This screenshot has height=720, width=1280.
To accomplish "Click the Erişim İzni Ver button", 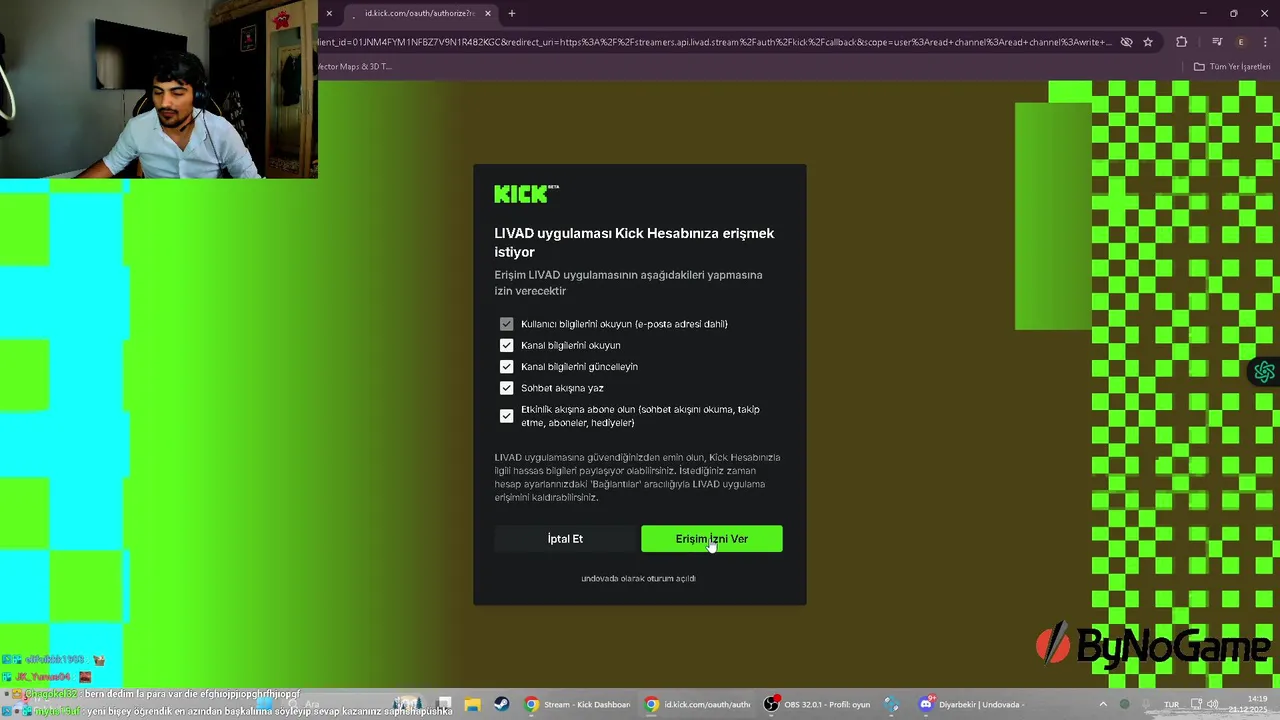I will click(x=711, y=539).
